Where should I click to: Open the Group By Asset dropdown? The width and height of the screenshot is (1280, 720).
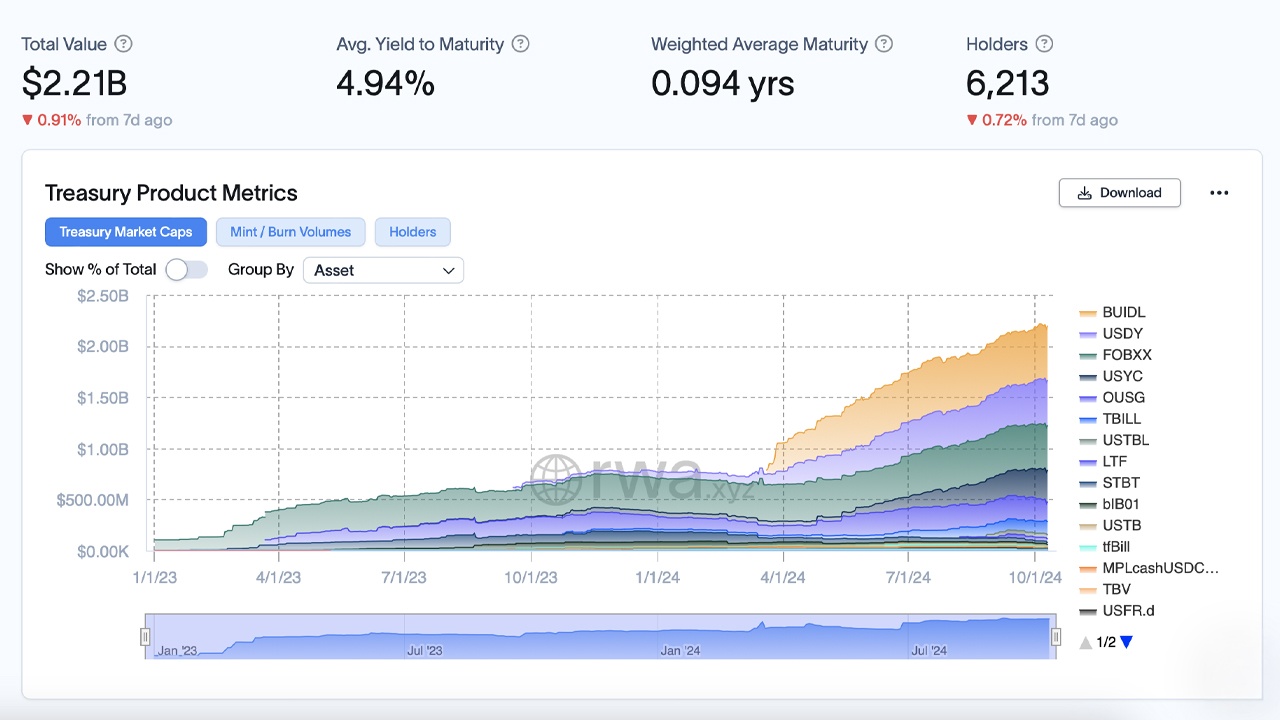click(383, 270)
